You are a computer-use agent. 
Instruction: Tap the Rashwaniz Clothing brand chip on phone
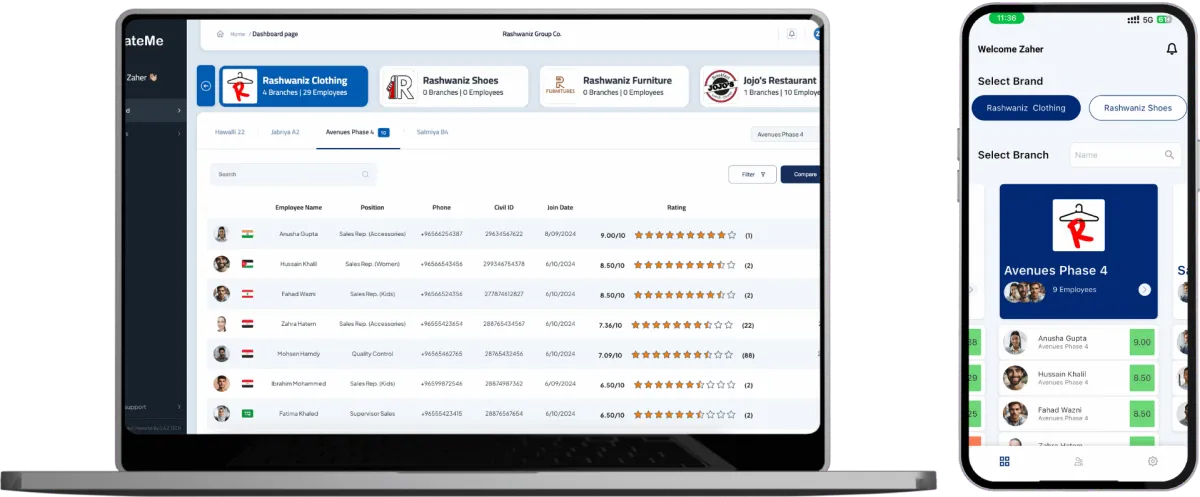(x=1026, y=108)
